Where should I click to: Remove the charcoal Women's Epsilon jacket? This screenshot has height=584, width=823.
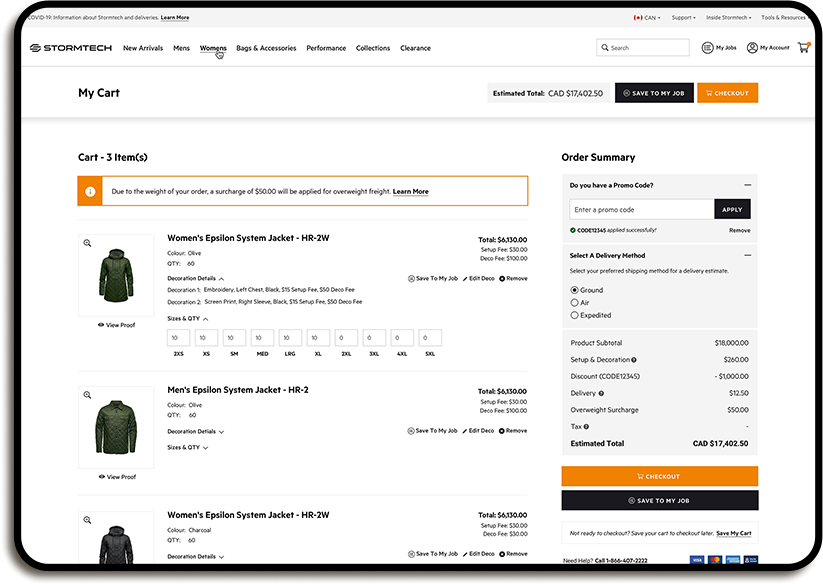tap(513, 554)
